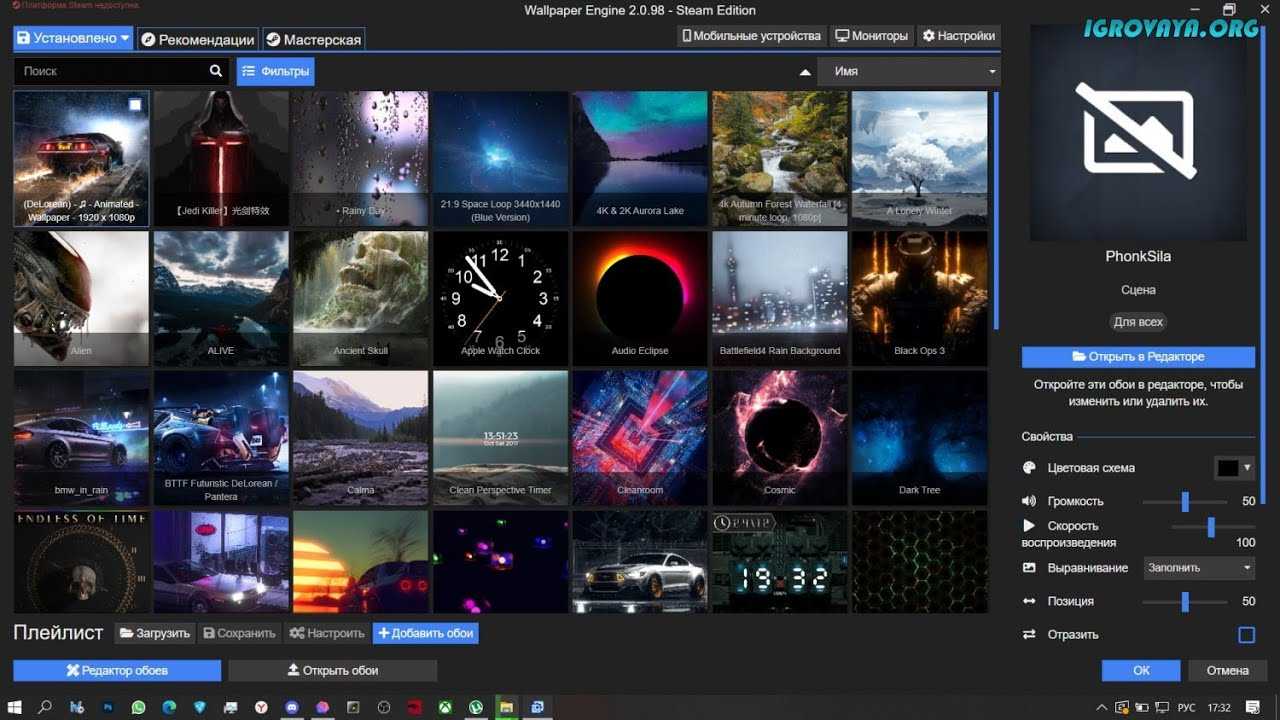Select the Jedi Killer wallpaper
The width and height of the screenshot is (1280, 720).
tap(221, 158)
